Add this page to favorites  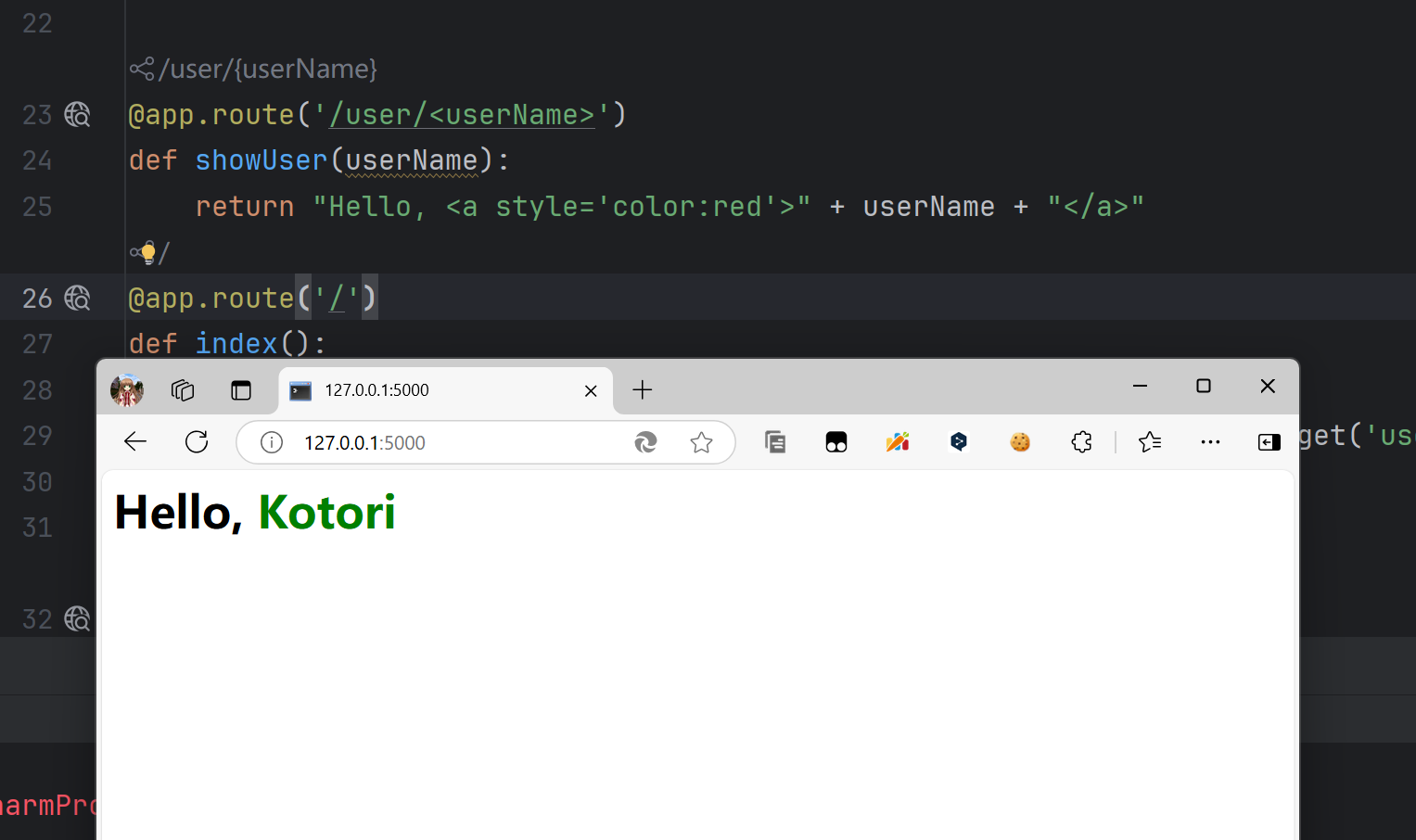point(701,443)
